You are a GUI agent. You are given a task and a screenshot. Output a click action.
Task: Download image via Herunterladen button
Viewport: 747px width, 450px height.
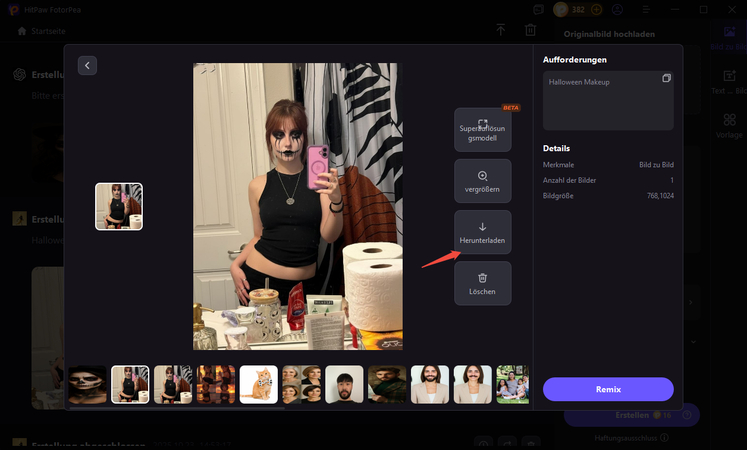[x=483, y=232]
